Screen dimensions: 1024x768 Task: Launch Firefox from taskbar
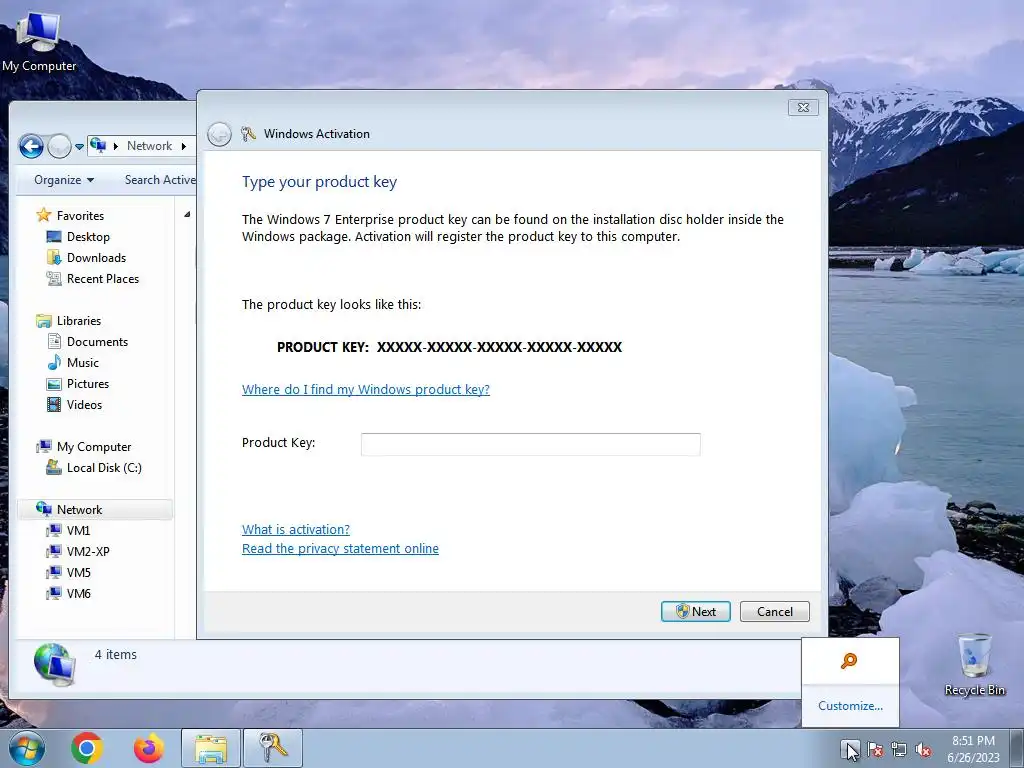tap(149, 748)
